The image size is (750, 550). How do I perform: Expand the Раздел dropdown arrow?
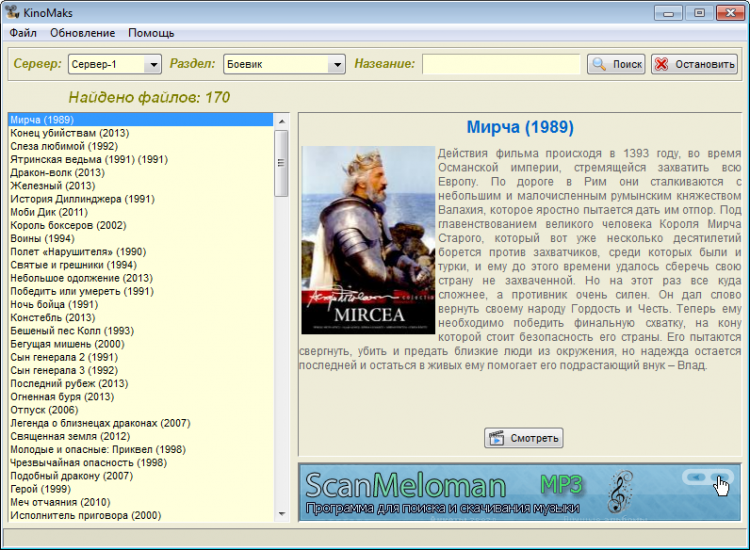[337, 64]
